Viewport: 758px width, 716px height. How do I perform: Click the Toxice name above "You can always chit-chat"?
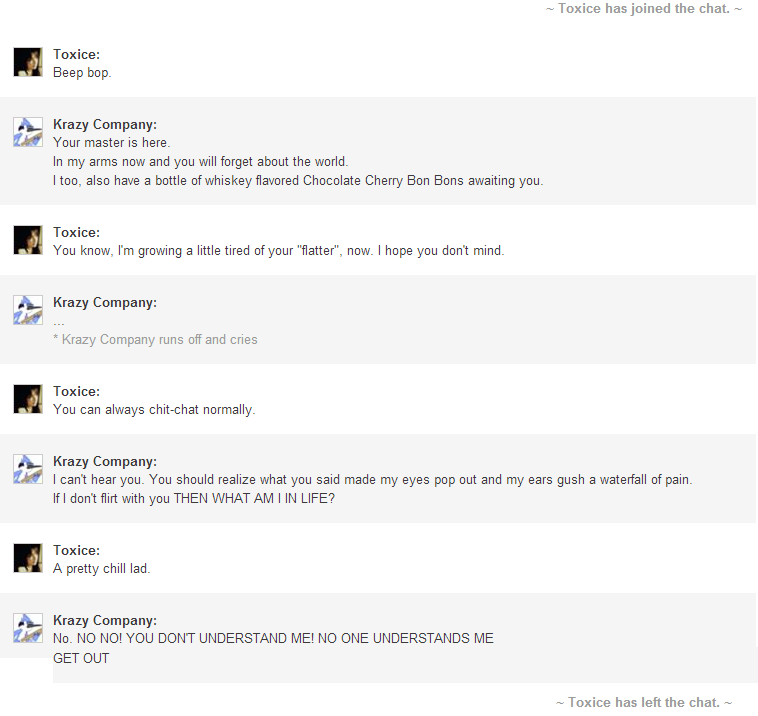tap(76, 391)
